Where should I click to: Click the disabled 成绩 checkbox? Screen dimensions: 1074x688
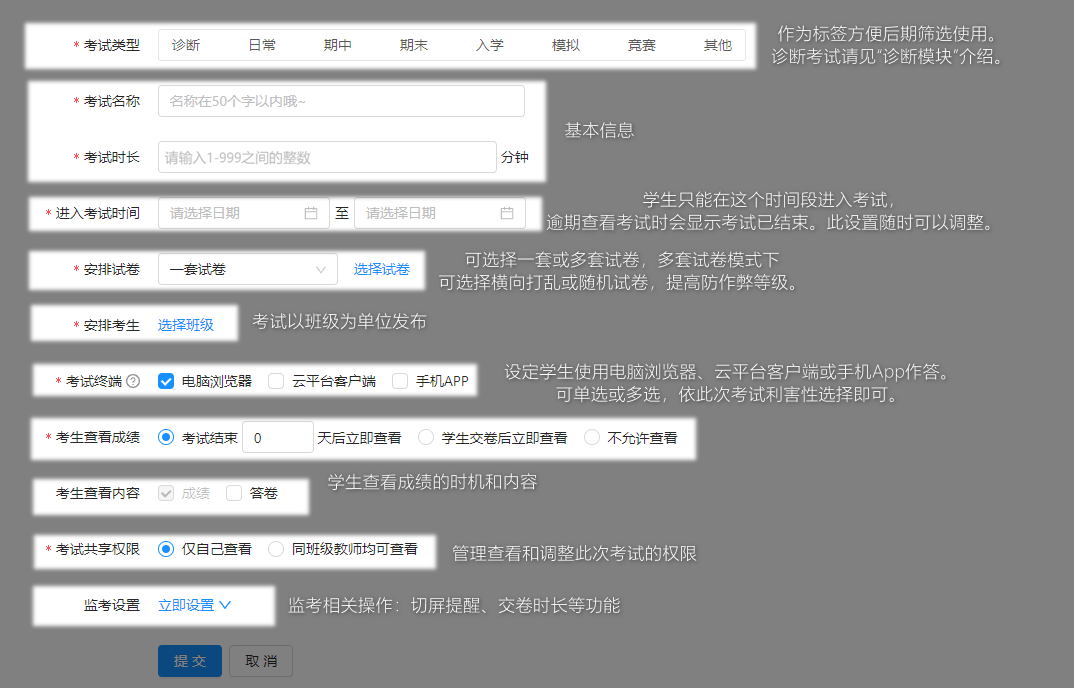(166, 493)
